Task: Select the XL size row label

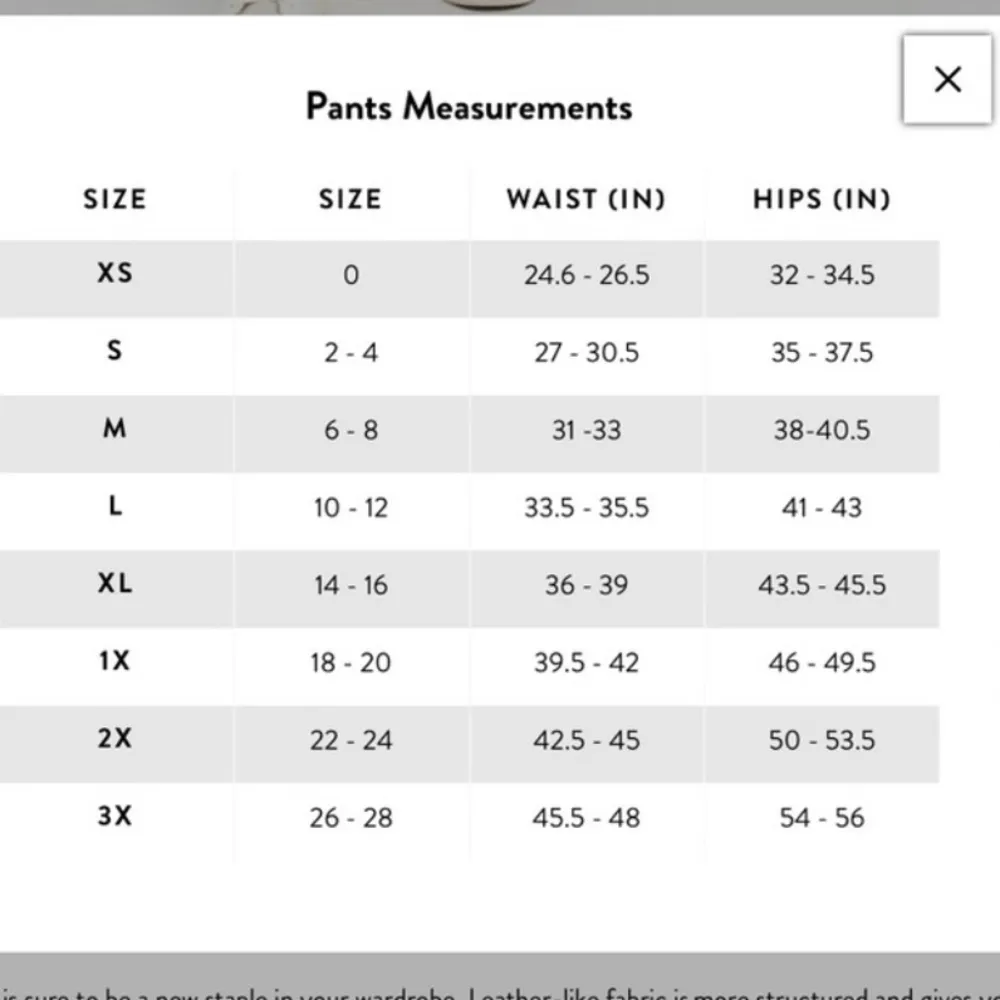Action: tap(115, 584)
